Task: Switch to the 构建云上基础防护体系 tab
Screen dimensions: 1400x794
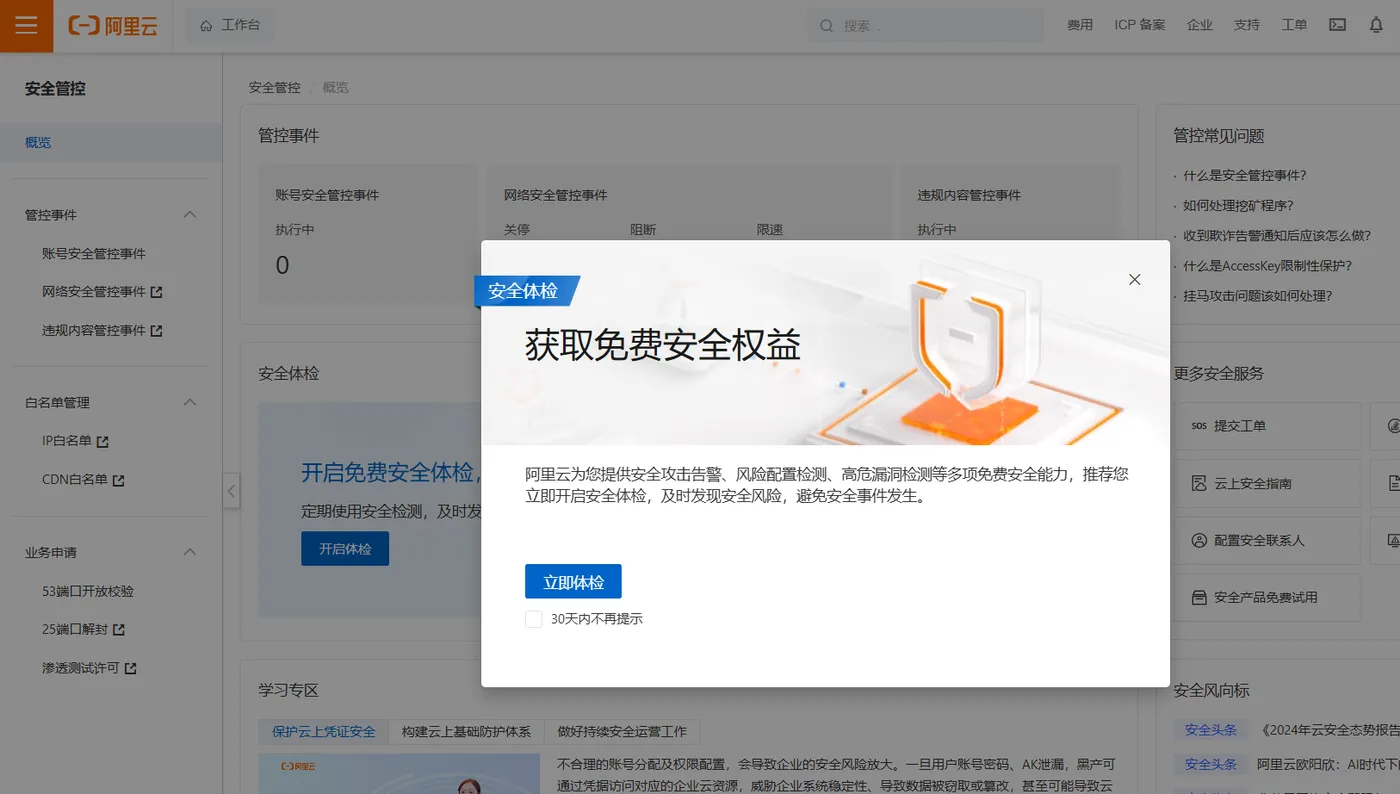Action: tap(466, 732)
